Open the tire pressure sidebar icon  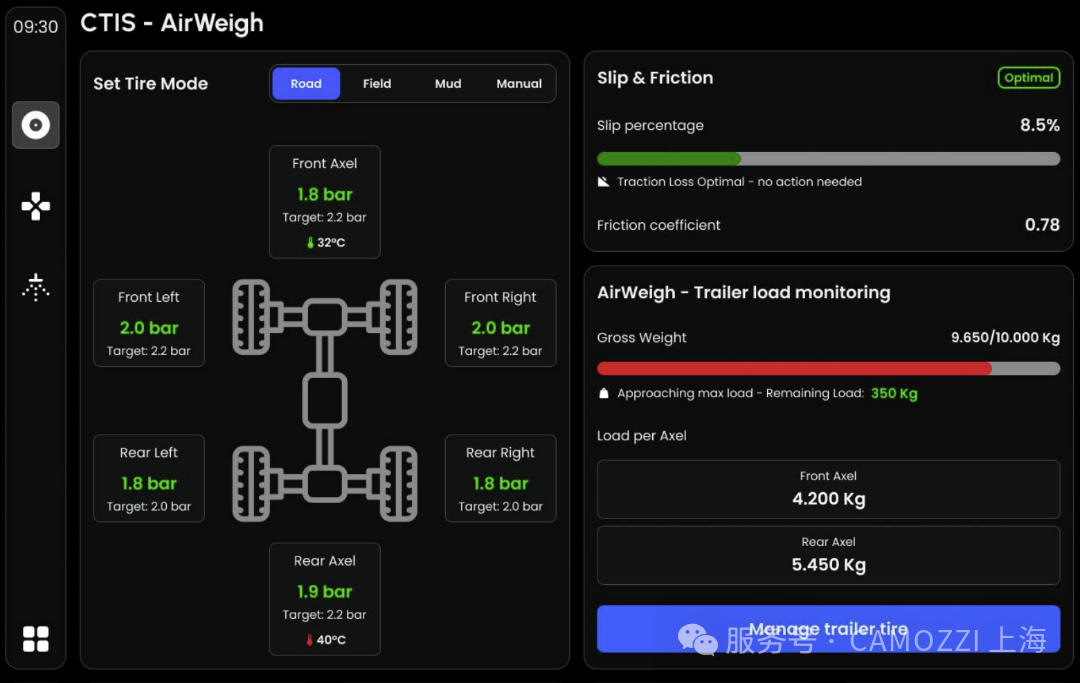[x=36, y=125]
